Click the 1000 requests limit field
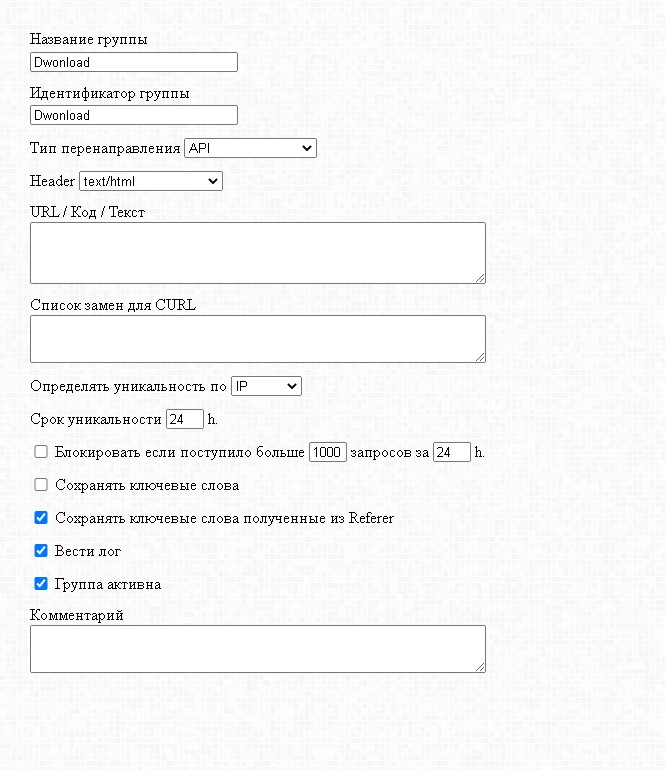Image resolution: width=665 pixels, height=770 pixels. pos(327,452)
